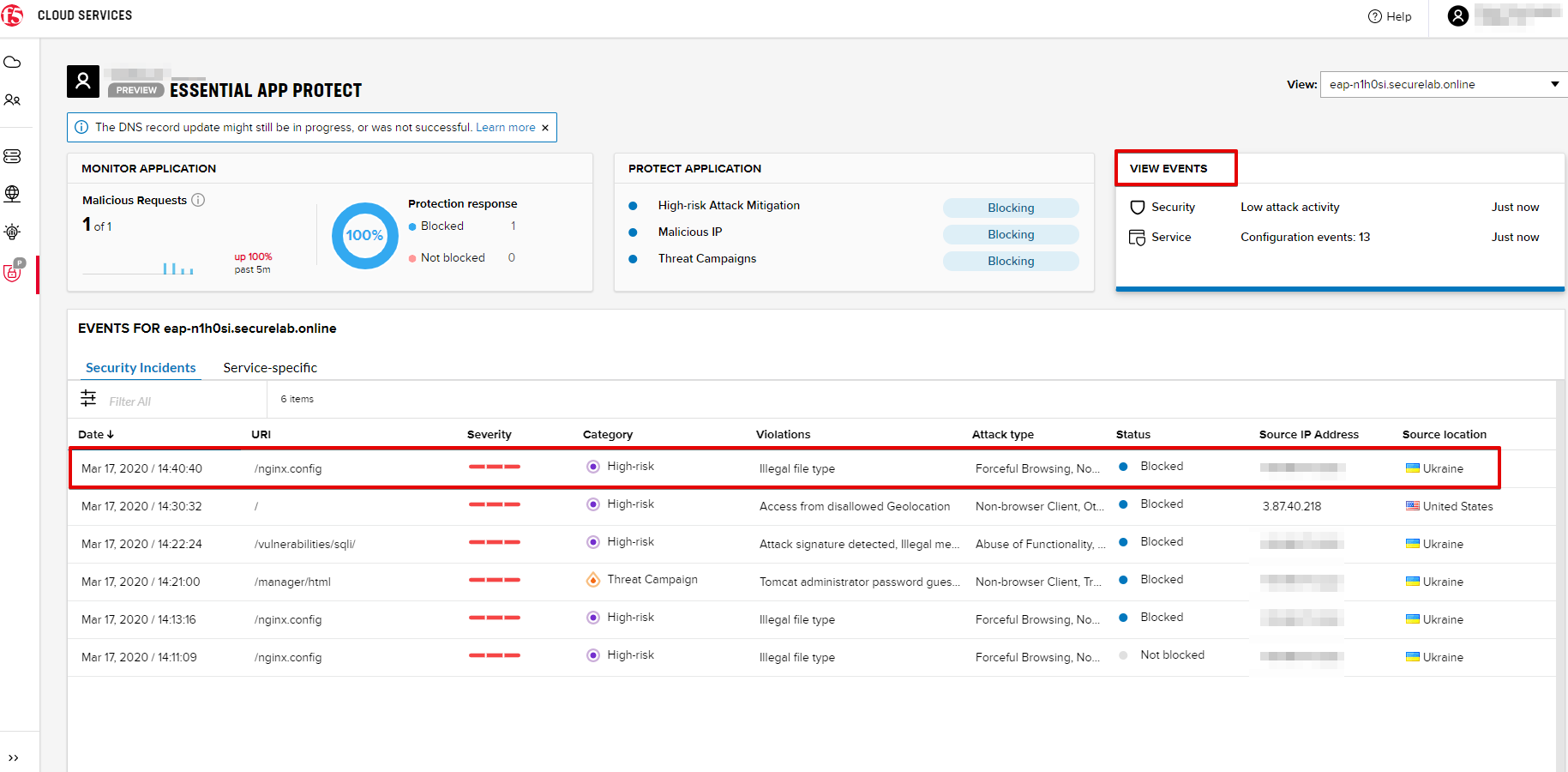Switch to Service-specific tab
Viewport: 1568px width, 772px height.
tap(270, 367)
